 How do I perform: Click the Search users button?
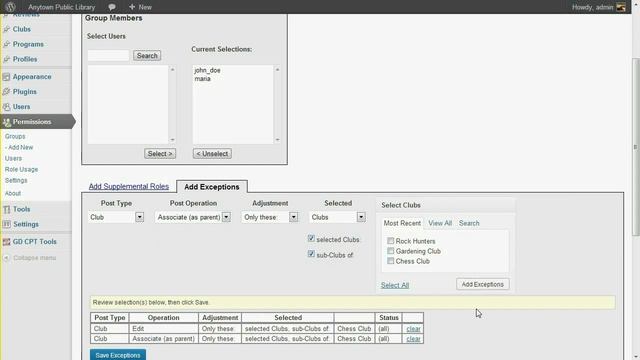(x=147, y=56)
